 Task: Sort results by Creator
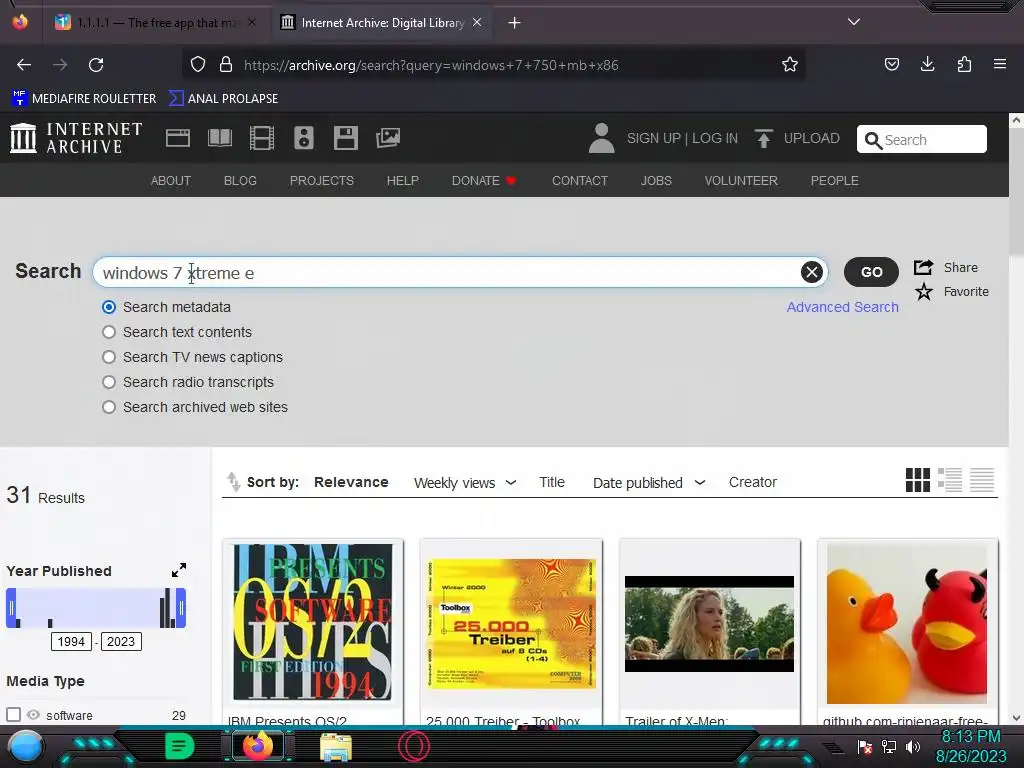(752, 482)
